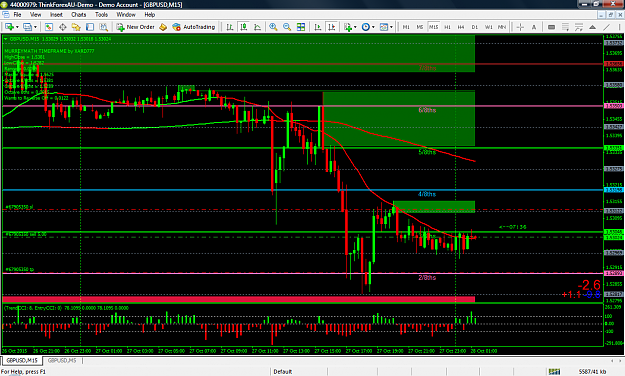Open the Navigator folder-star icon
The height and width of the screenshot is (376, 625).
76,27
